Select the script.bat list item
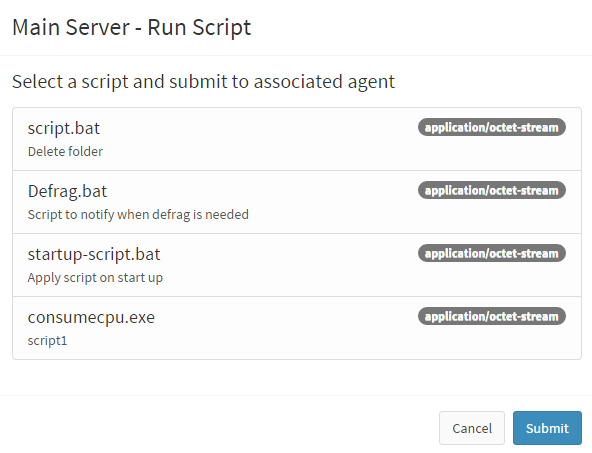 297,139
